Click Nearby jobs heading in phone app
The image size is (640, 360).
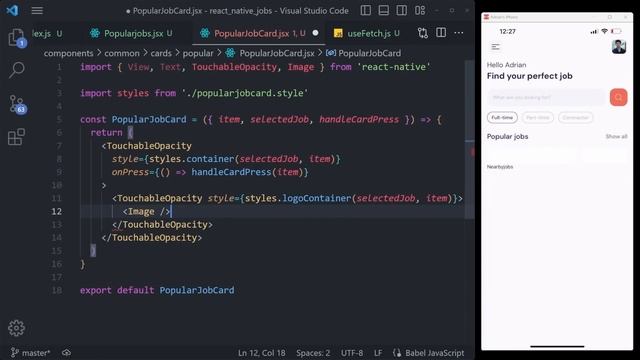coord(500,167)
